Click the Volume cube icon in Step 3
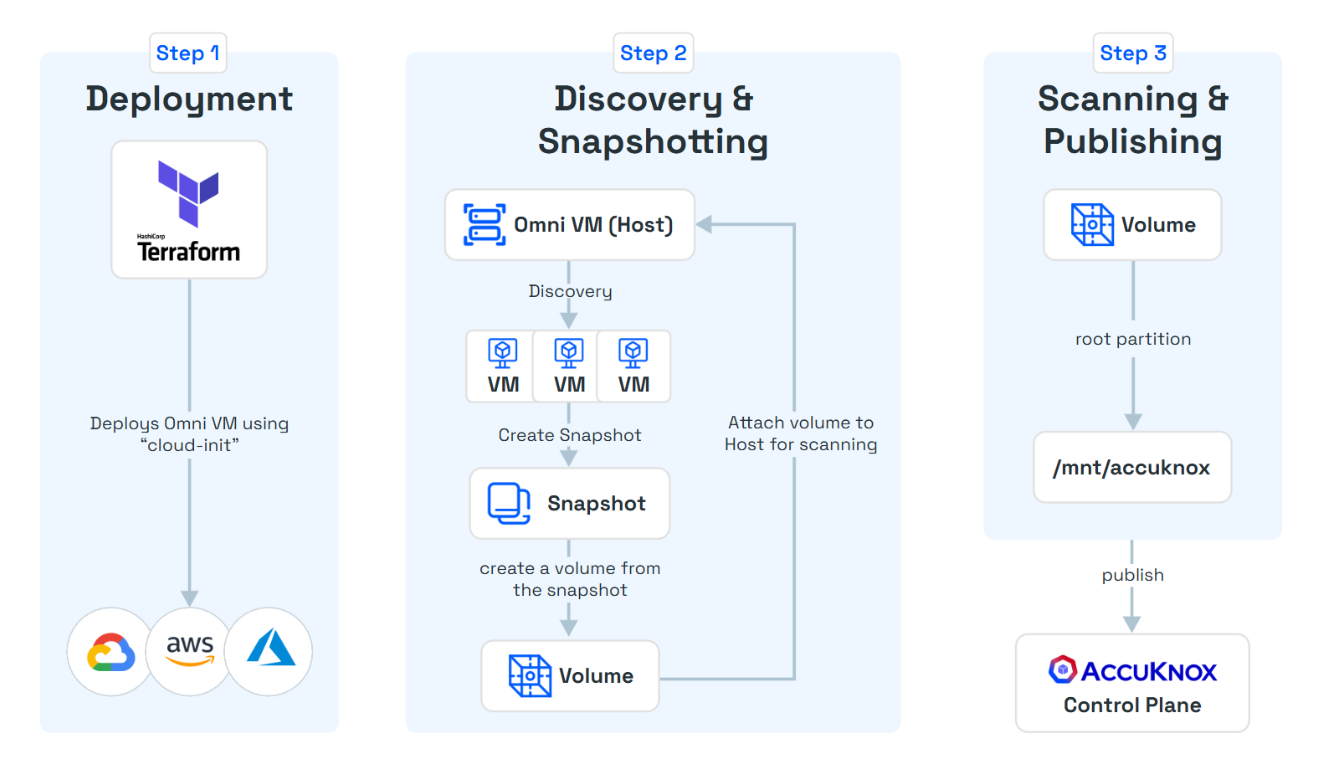The image size is (1327, 774). (1091, 225)
